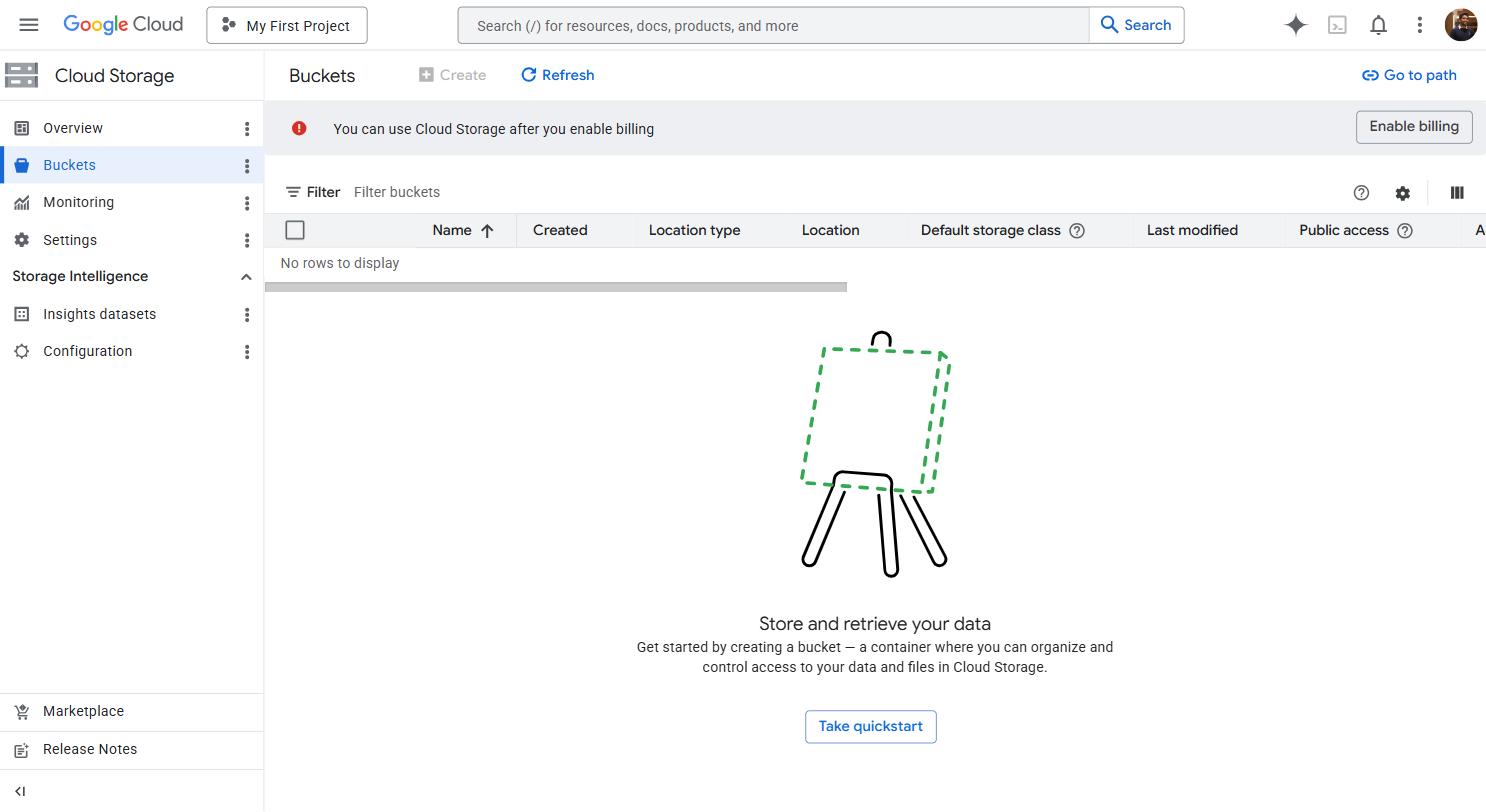Viewport: 1486px width, 812px height.
Task: Open Settings in sidebar
Action: pos(70,240)
